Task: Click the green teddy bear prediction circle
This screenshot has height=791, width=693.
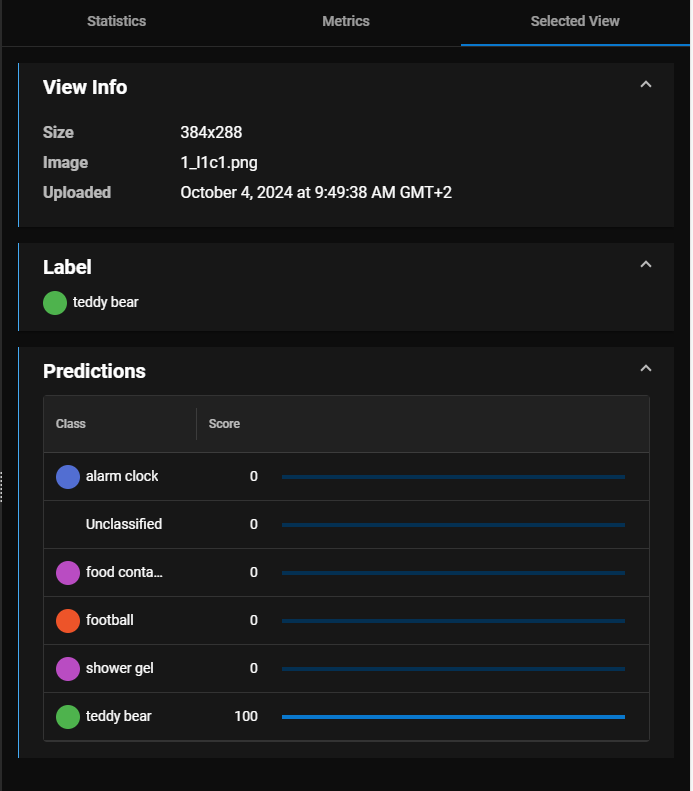Action: pos(68,717)
